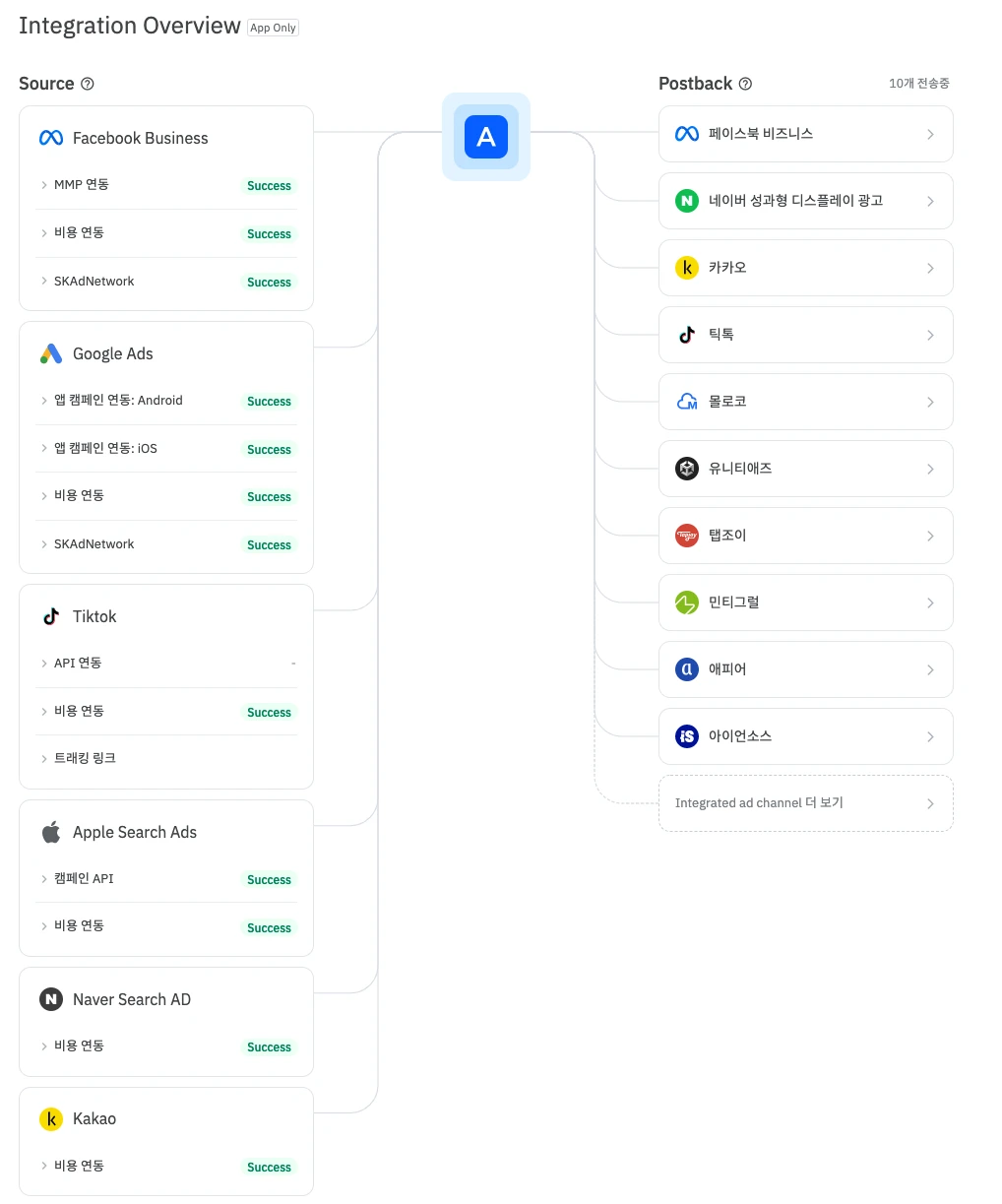Screen dimensions: 1002x1204
Task: Click the Apple logo beside Apple Search Ads
Action: click(51, 833)
